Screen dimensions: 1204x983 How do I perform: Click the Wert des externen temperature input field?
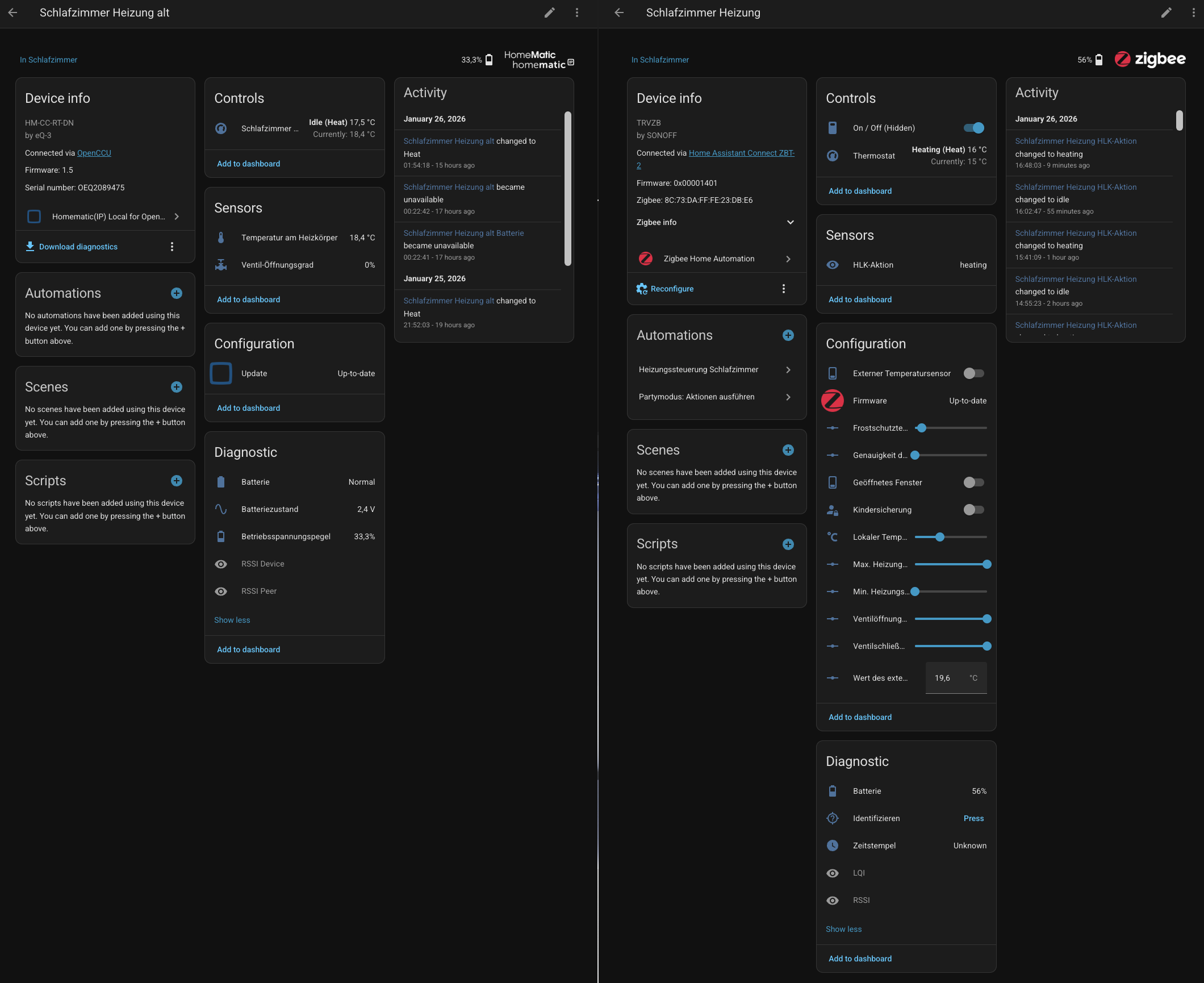pyautogui.click(x=948, y=678)
